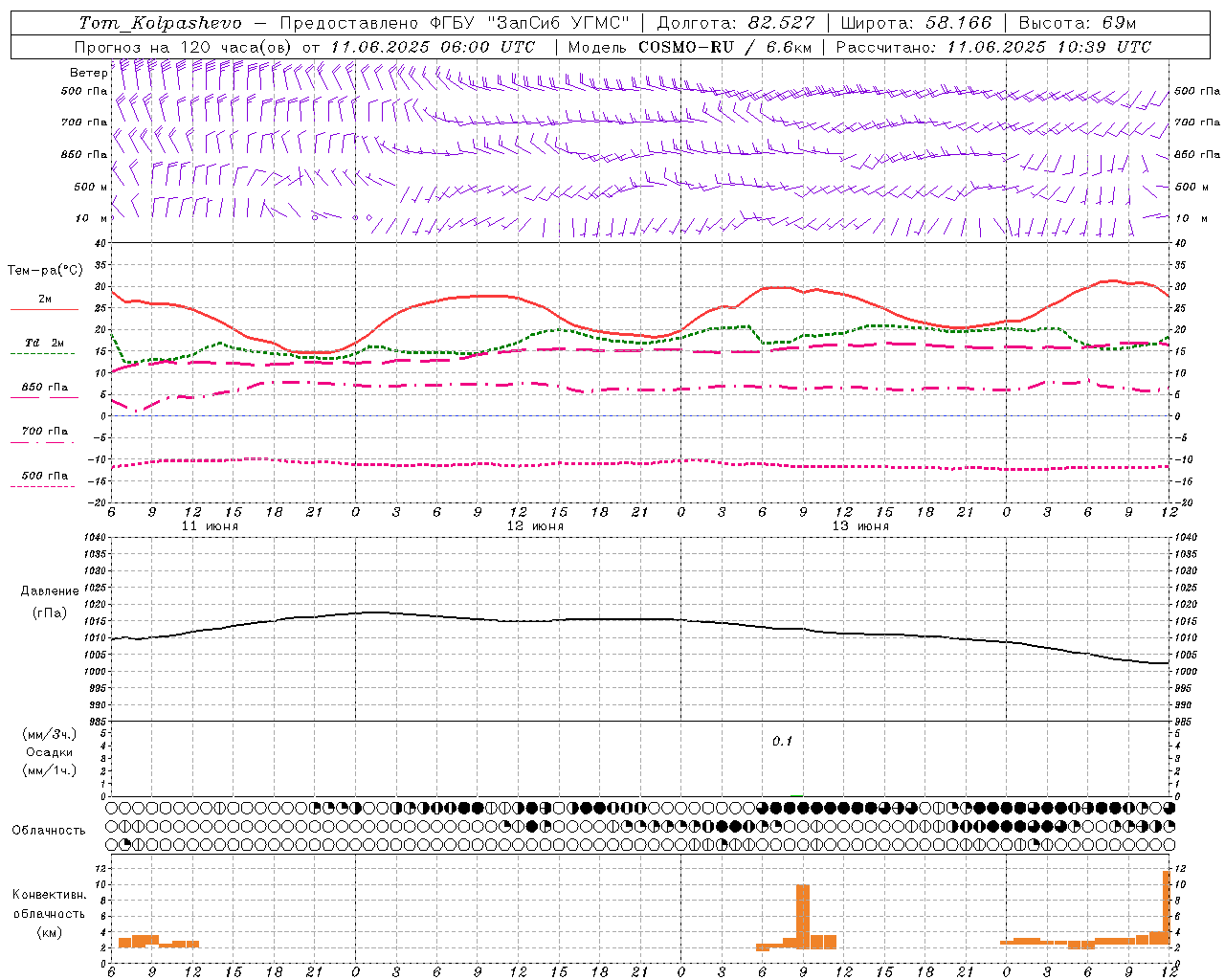1225x980 pixels.
Task: Click the Td 2м dew point legend entry
Action: [x=45, y=343]
